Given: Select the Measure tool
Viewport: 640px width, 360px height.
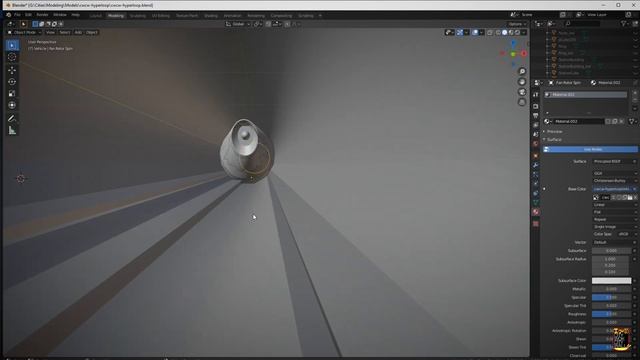Looking at the screenshot, I should 12,131.
